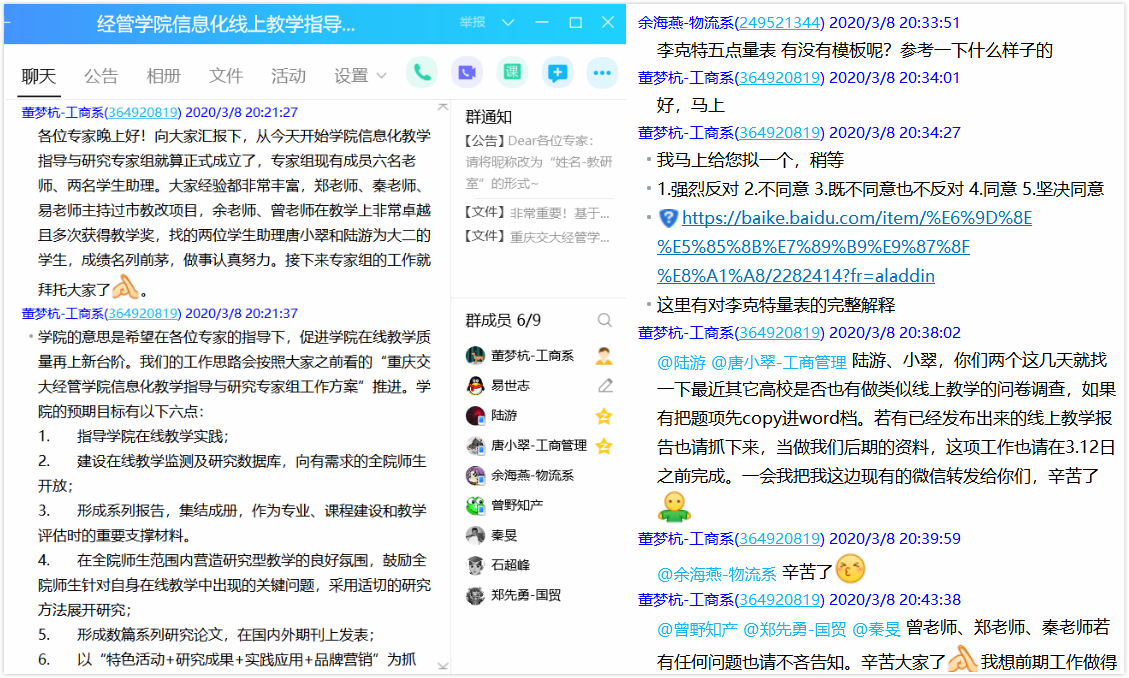Viewport: 1129px width, 678px height.
Task: Switch to the 文件 tab
Action: [x=226, y=76]
